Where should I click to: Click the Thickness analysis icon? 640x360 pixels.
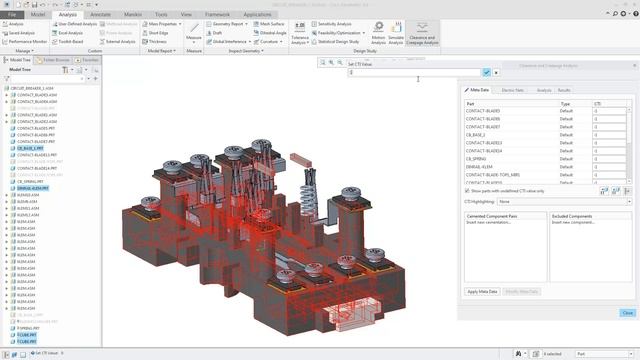pos(145,42)
